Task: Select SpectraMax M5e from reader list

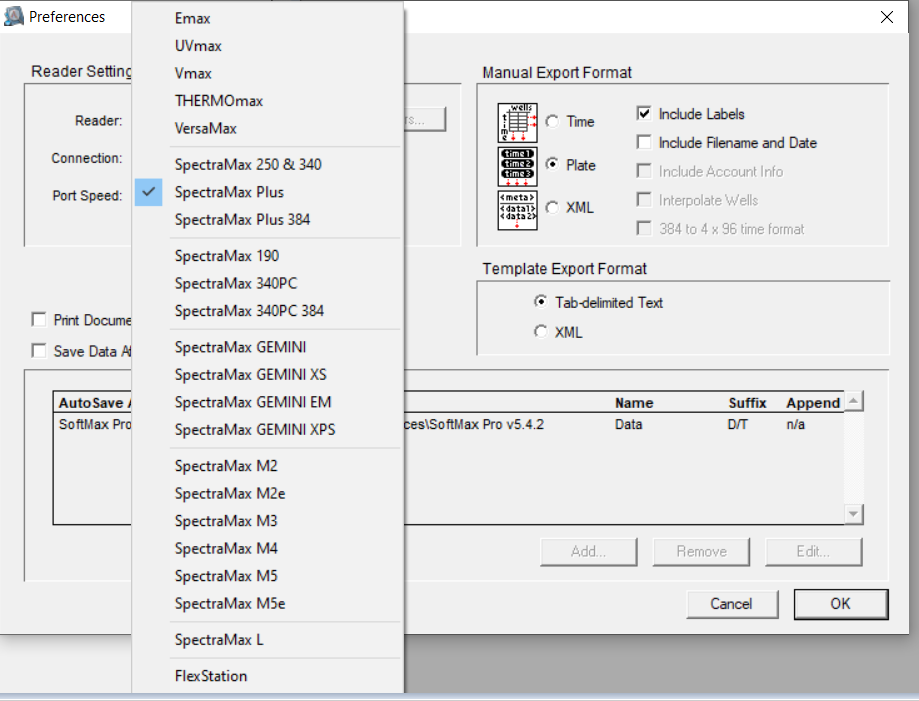Action: [x=230, y=604]
